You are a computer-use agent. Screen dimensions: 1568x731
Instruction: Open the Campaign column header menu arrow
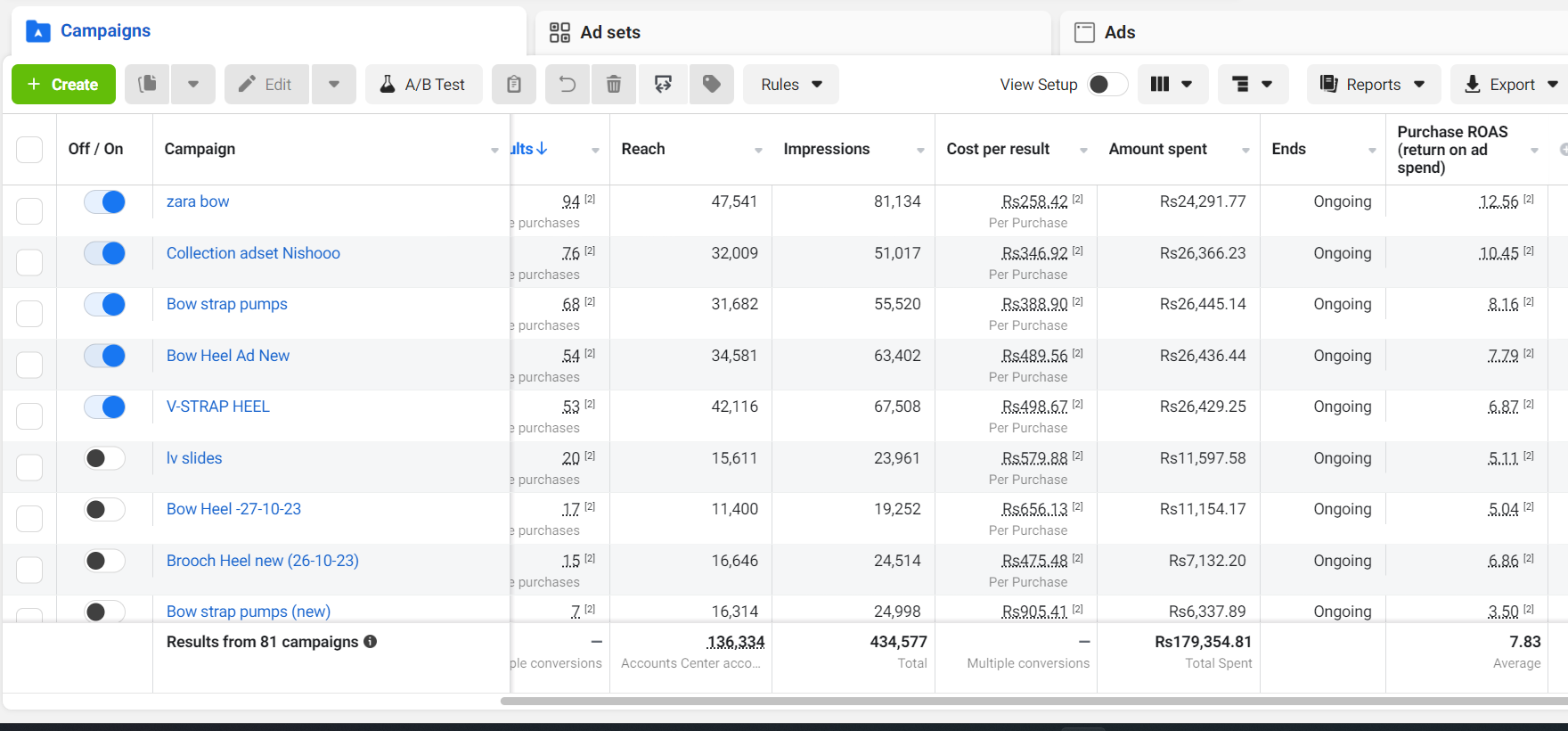pos(494,150)
